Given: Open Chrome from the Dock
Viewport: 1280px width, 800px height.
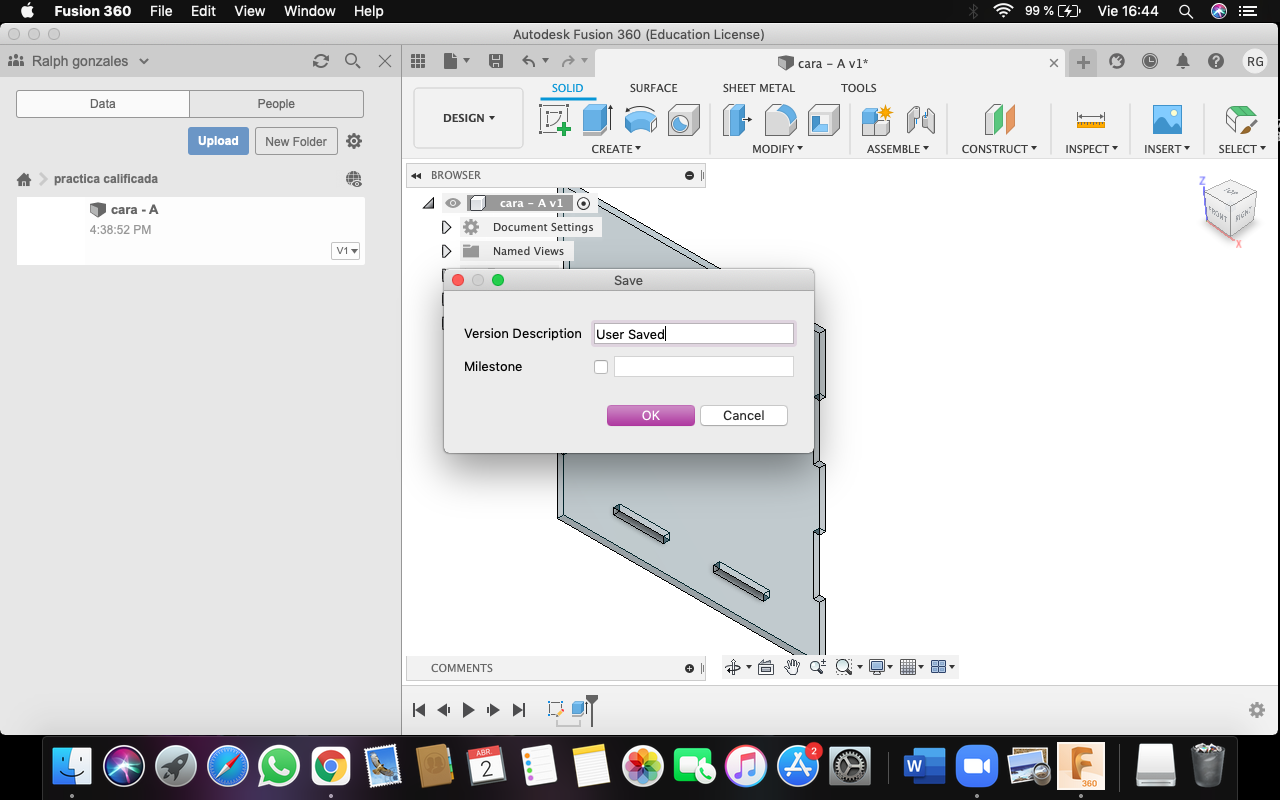Looking at the screenshot, I should click(330, 767).
